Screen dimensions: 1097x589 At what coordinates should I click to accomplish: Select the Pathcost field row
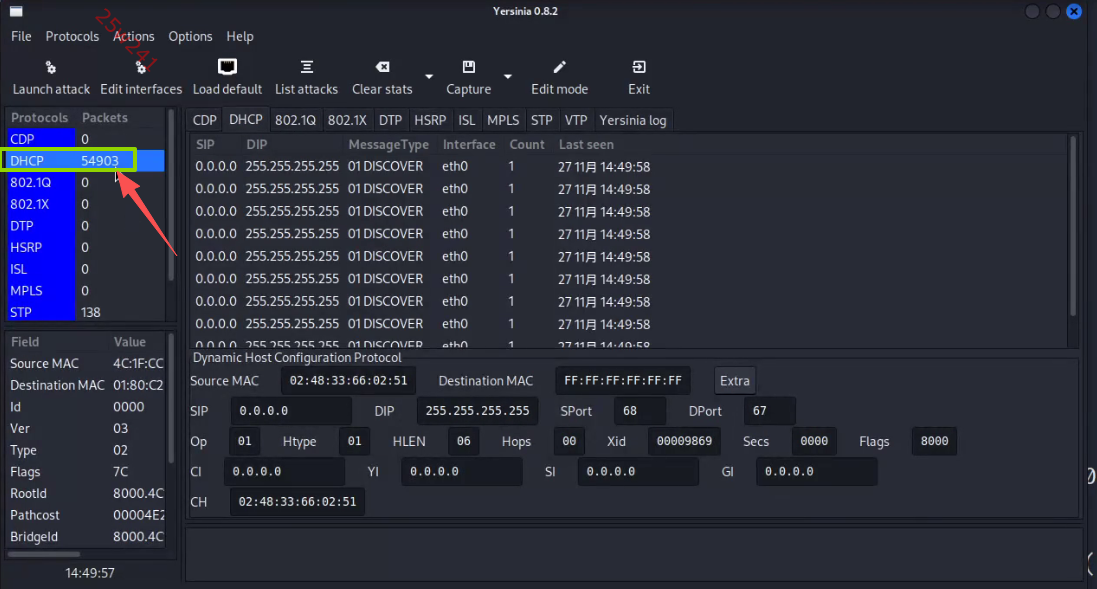tap(85, 516)
